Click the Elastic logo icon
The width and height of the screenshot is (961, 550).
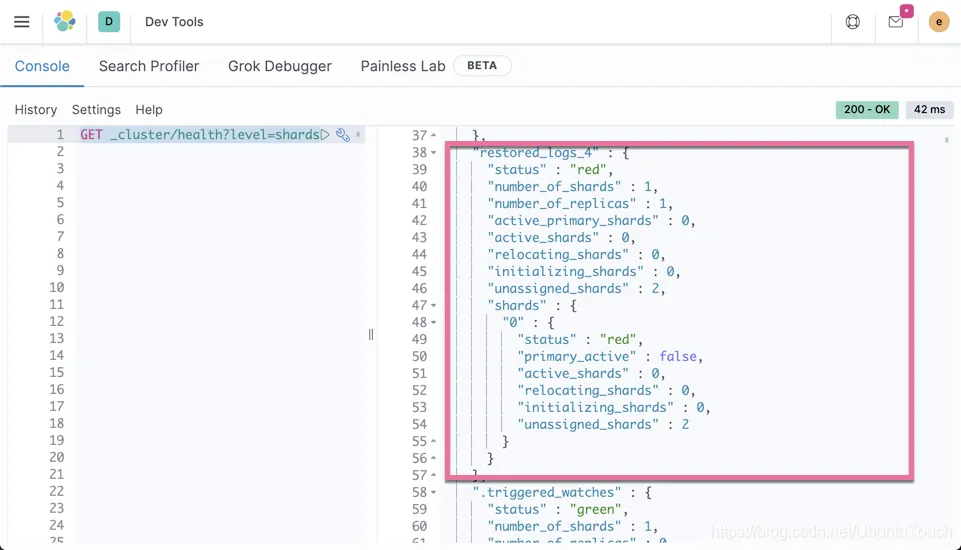tap(65, 21)
